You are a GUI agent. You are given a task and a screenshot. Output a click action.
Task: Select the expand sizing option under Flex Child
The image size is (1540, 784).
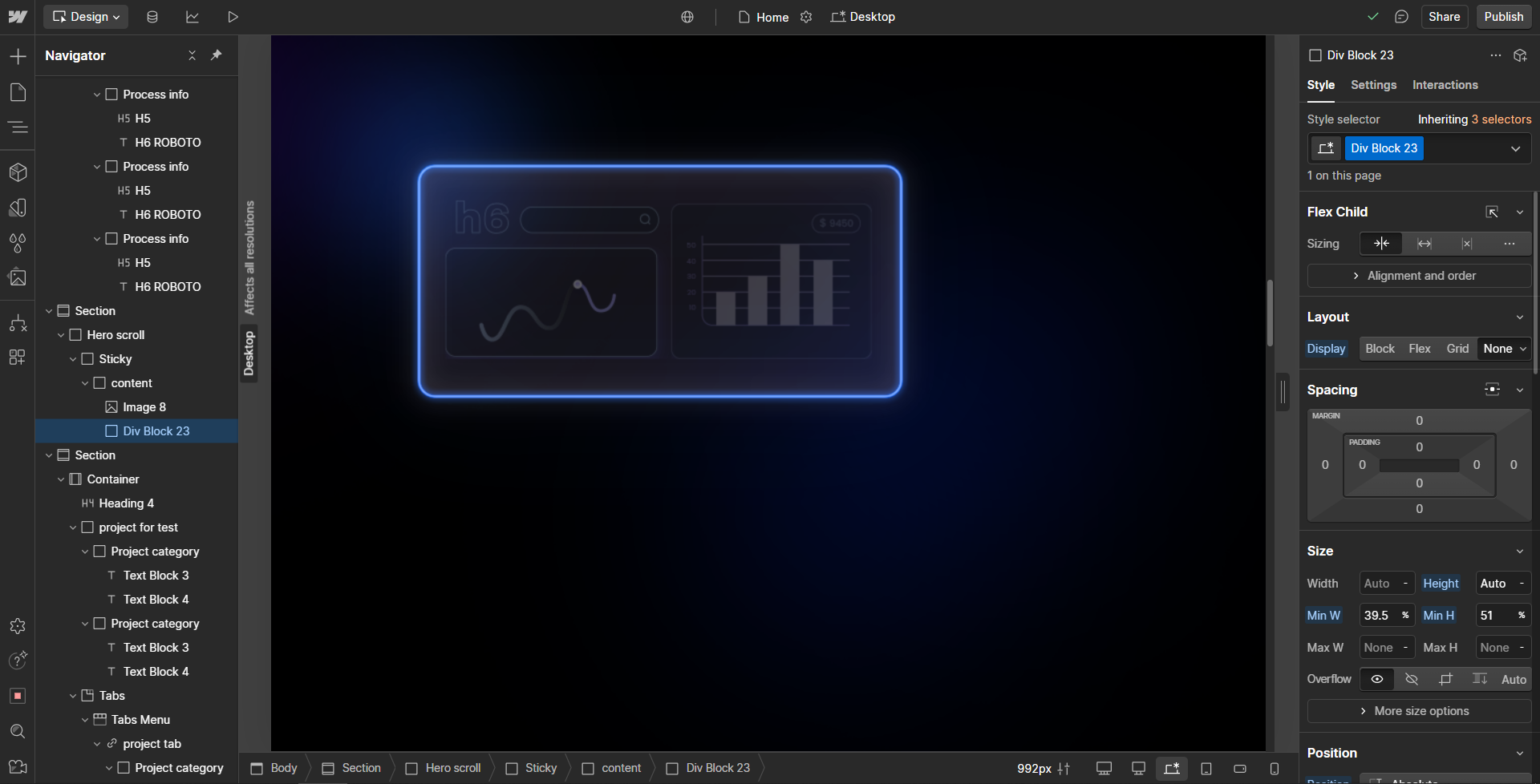click(1425, 244)
